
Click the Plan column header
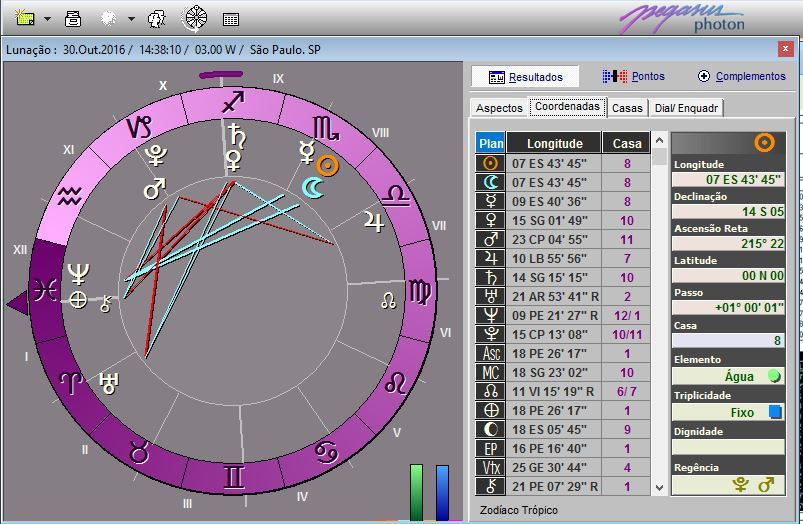point(491,143)
